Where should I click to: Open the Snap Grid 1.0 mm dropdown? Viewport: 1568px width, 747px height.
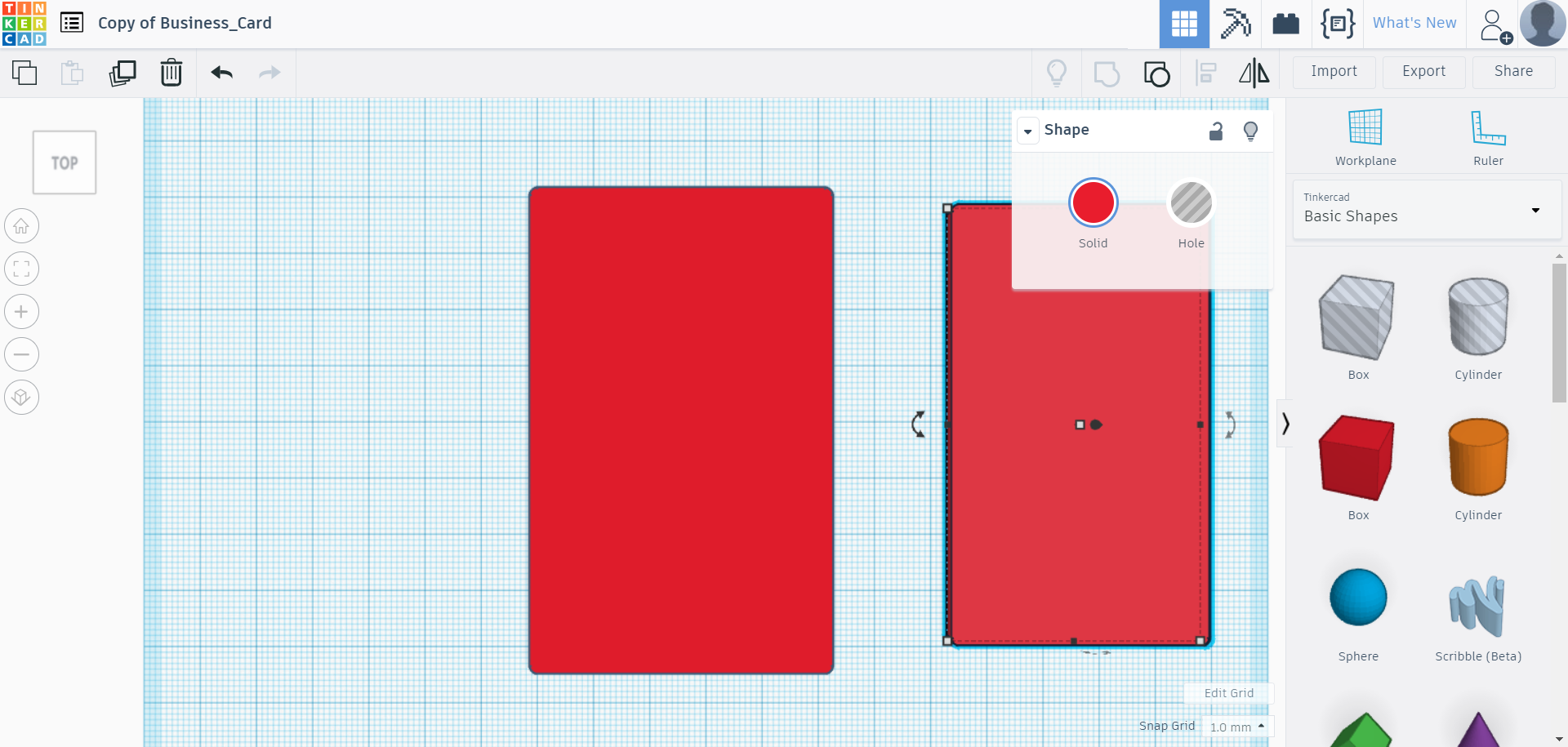[x=1237, y=727]
